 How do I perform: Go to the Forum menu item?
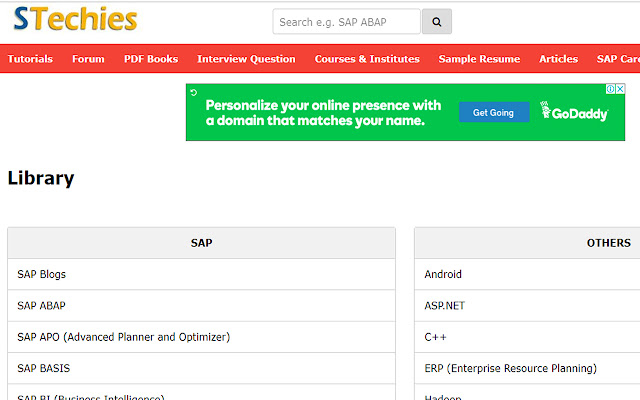pos(88,59)
